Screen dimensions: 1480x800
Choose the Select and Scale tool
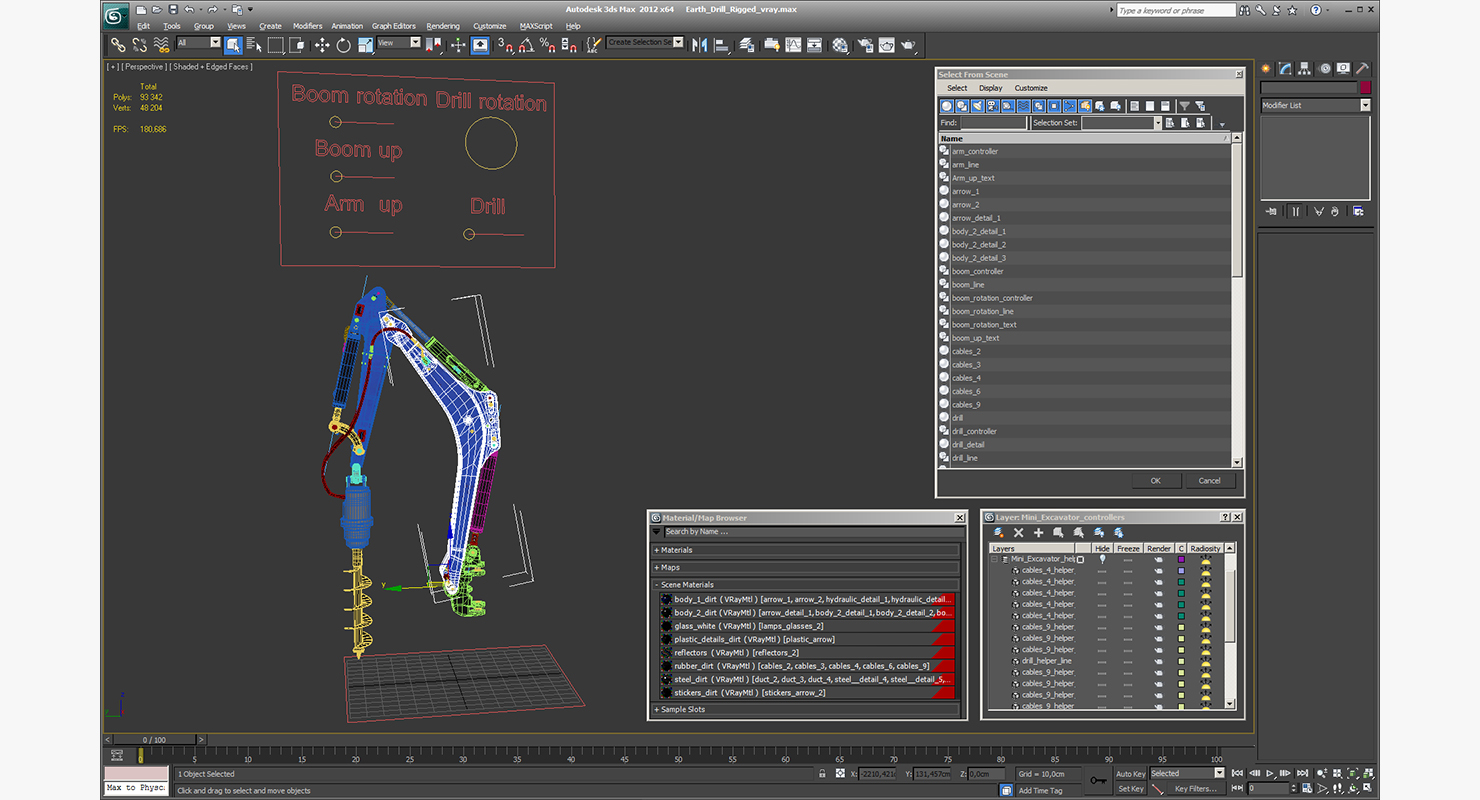click(x=366, y=45)
